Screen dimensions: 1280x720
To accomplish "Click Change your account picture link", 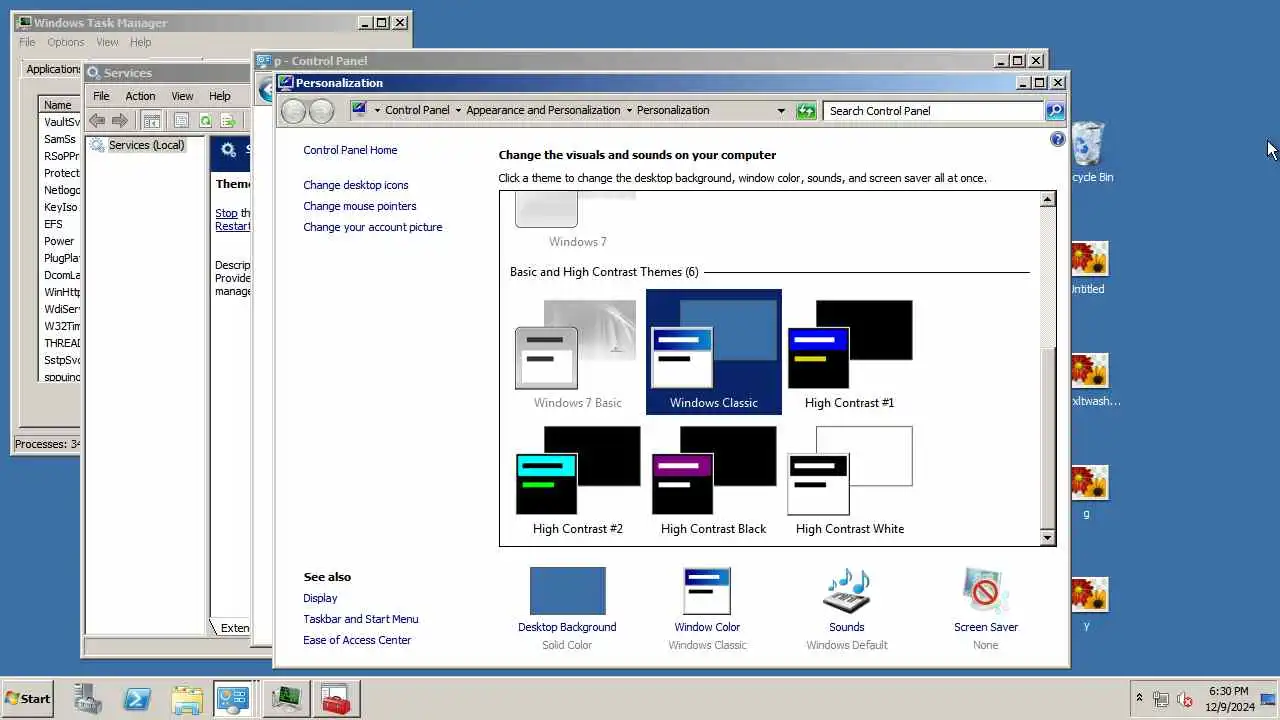I will click(373, 227).
